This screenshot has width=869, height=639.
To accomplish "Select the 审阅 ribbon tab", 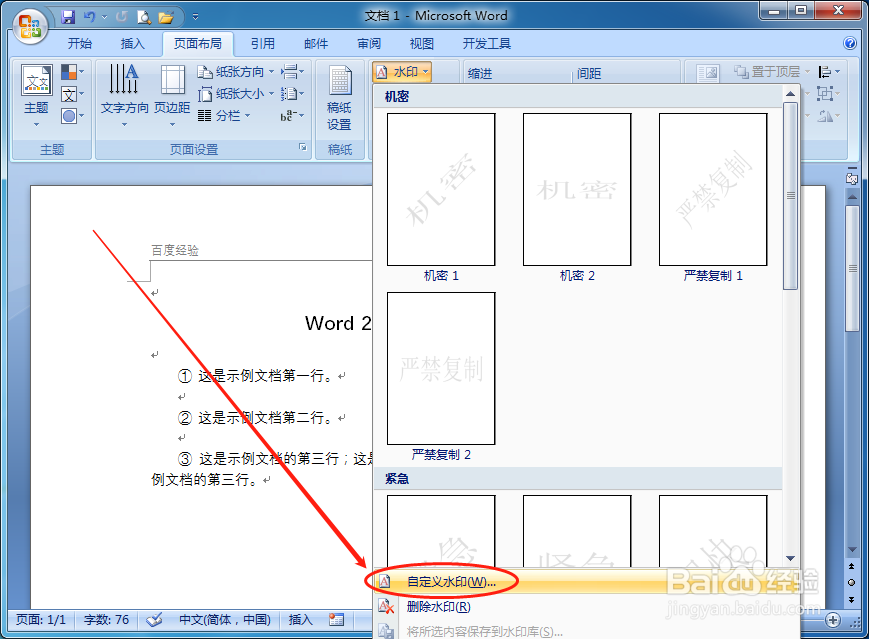I will tap(369, 43).
